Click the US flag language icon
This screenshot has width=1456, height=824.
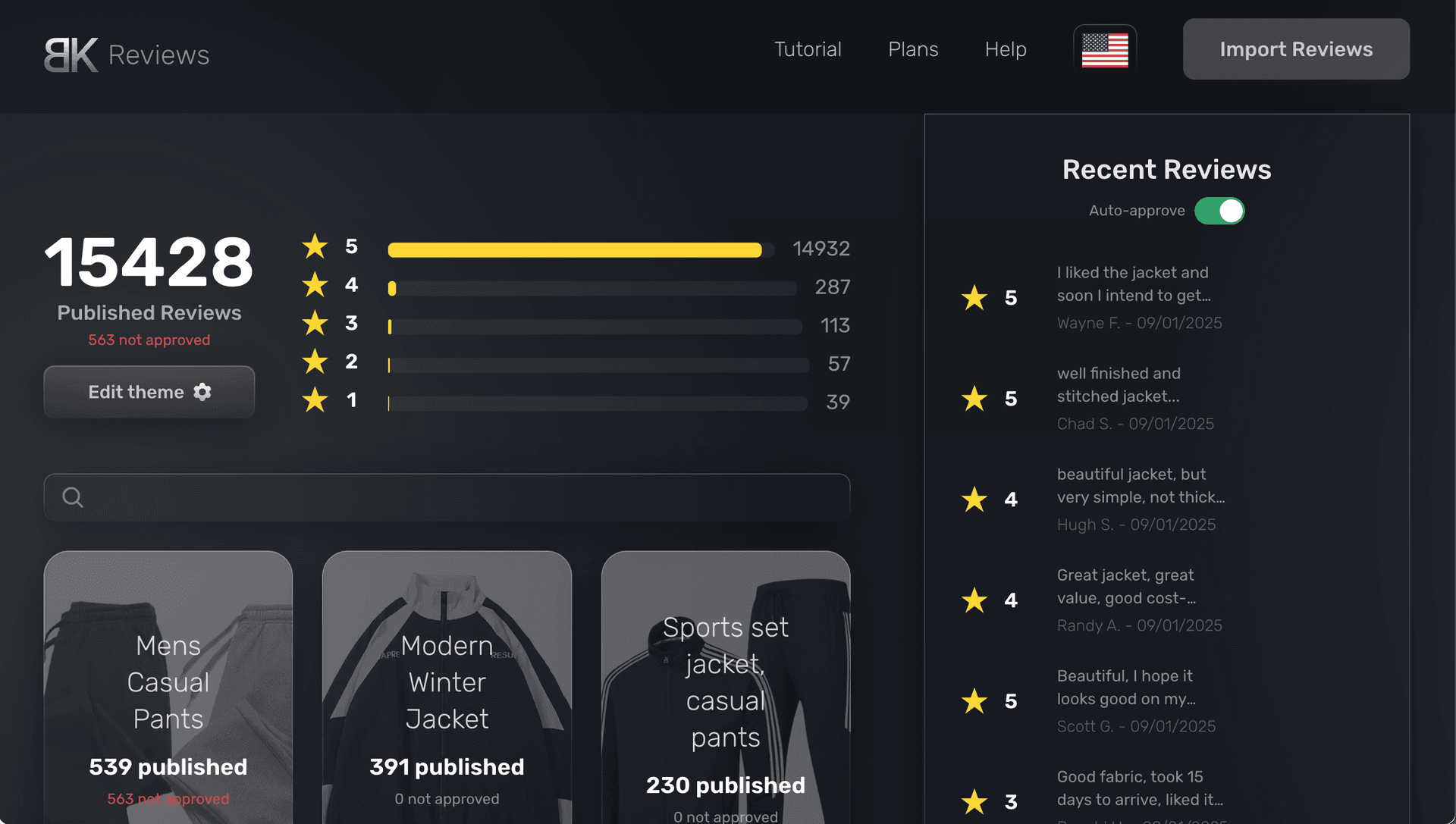click(x=1105, y=48)
